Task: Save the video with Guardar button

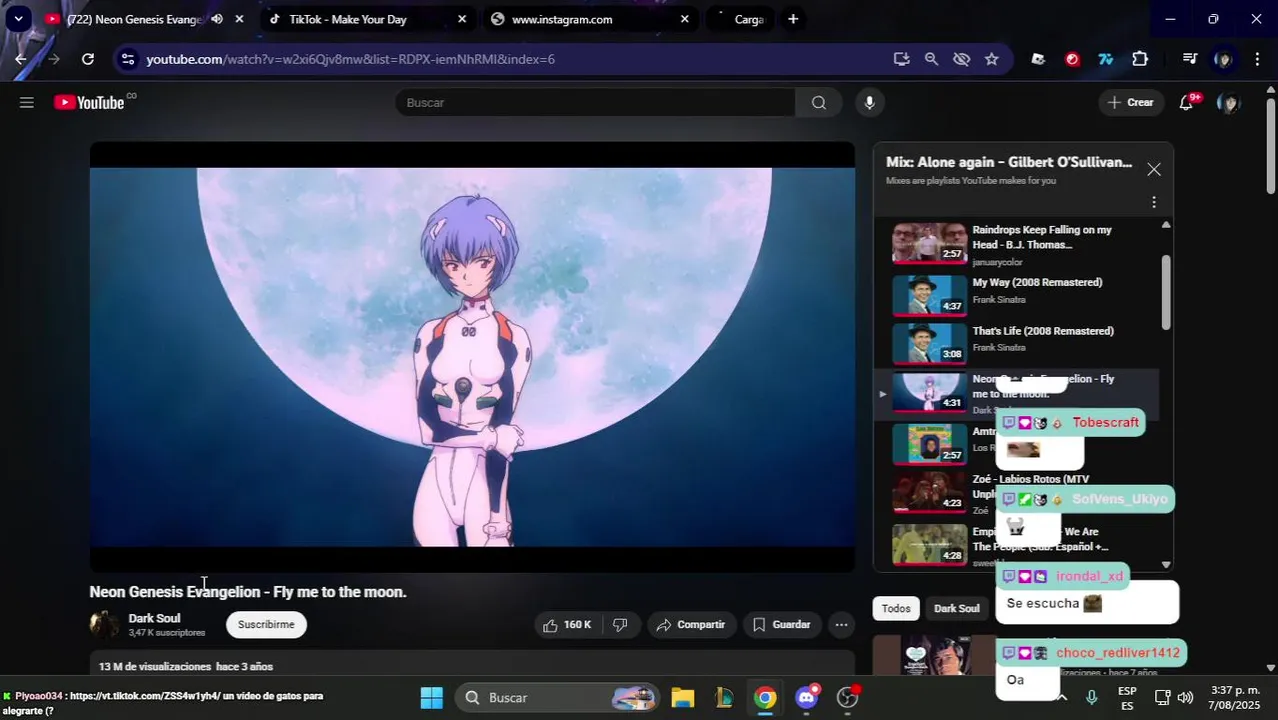Action: (782, 625)
